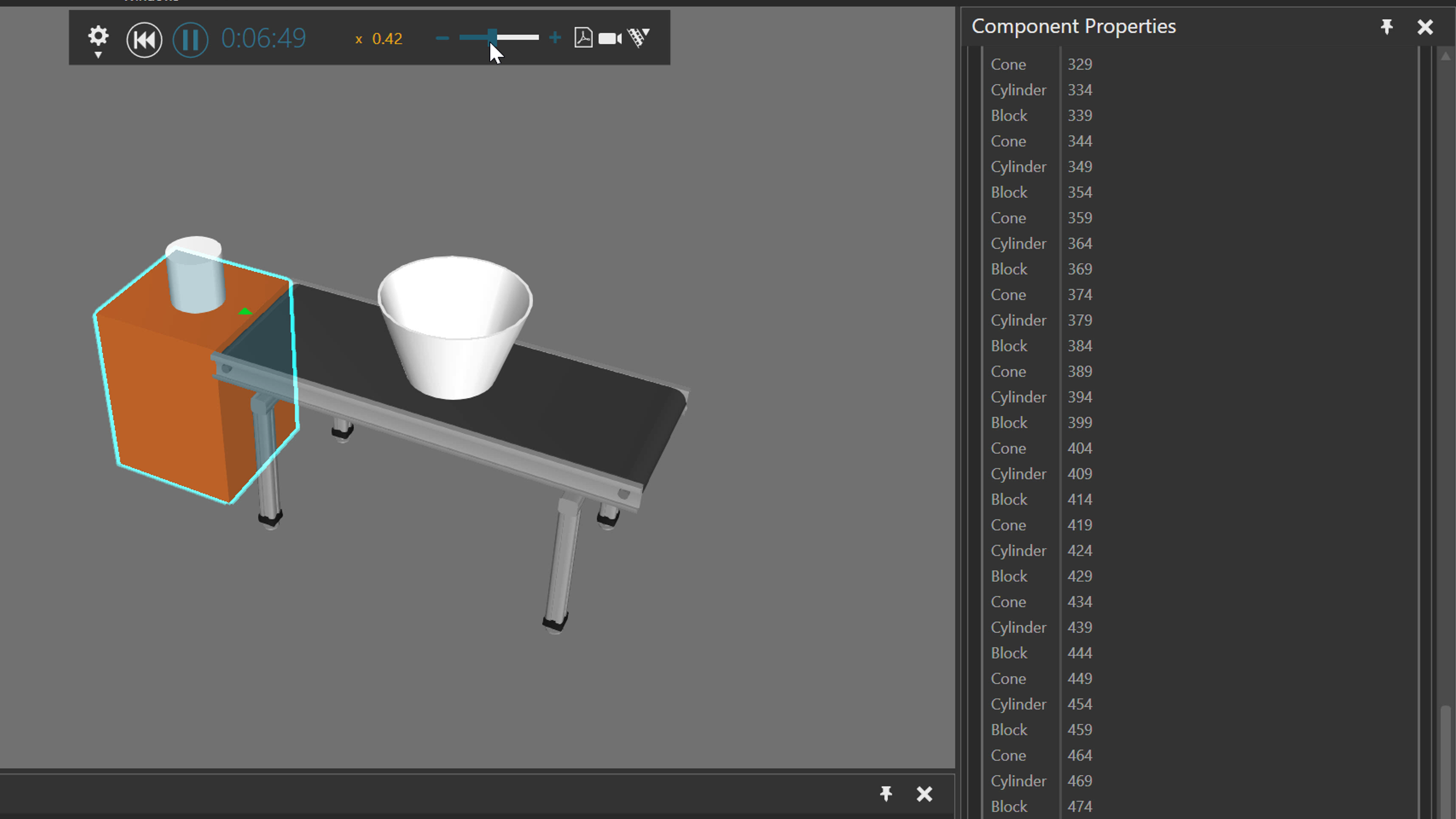Decrease simulation speed with minus icon
The height and width of the screenshot is (819, 1456).
[442, 38]
